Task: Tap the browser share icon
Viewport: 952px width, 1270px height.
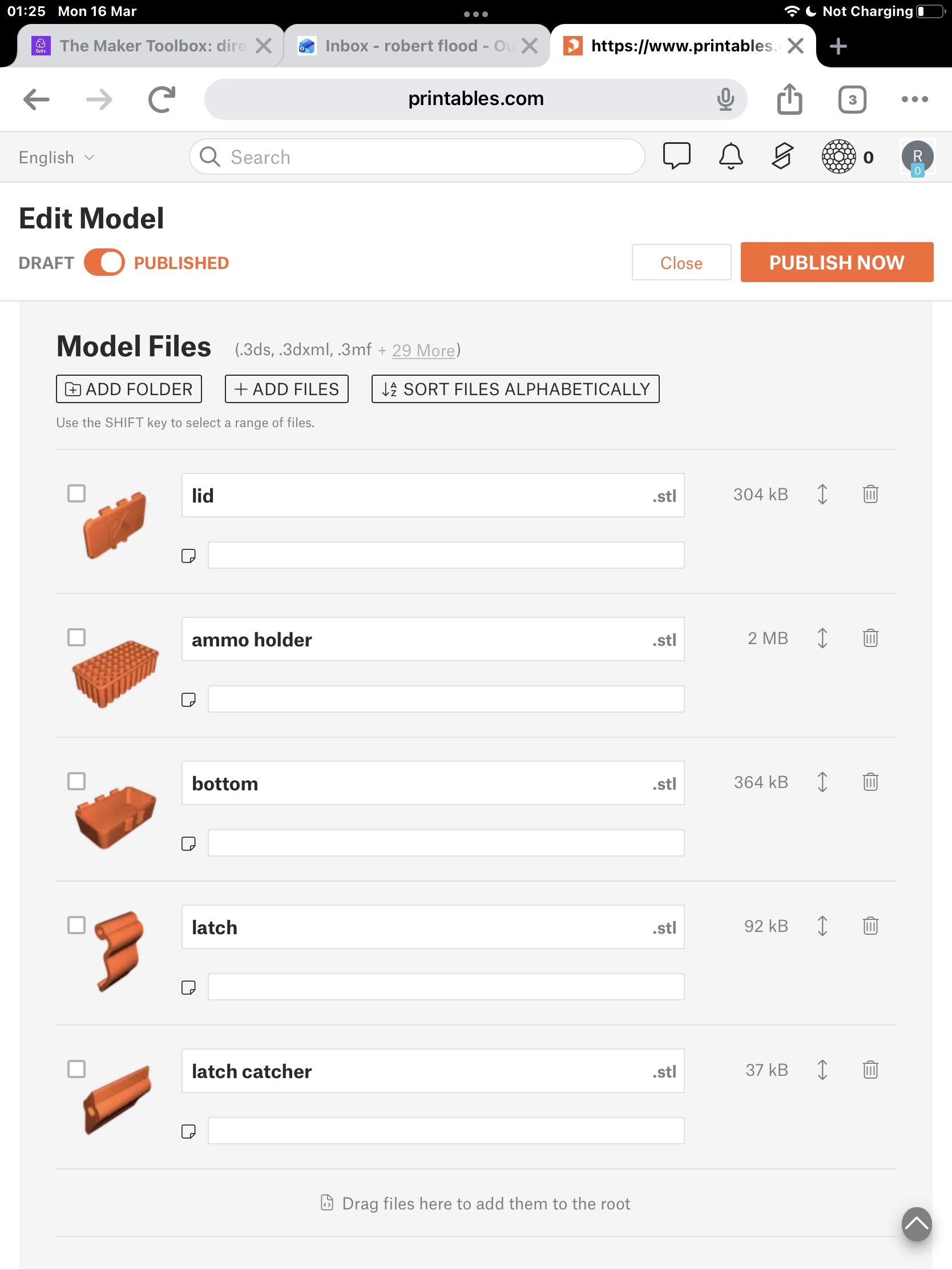Action: click(x=789, y=99)
